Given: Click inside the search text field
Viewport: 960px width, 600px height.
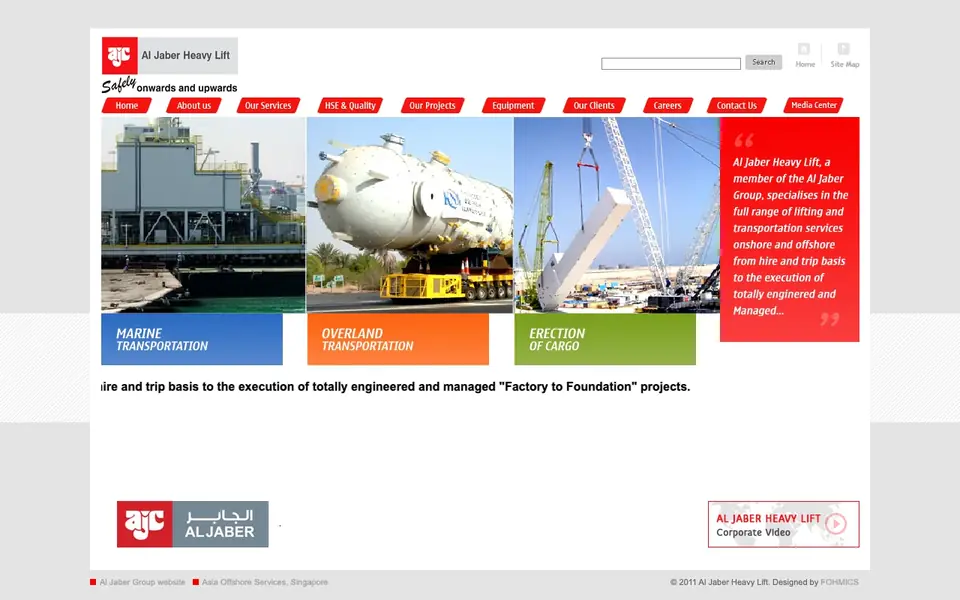Looking at the screenshot, I should (x=670, y=64).
